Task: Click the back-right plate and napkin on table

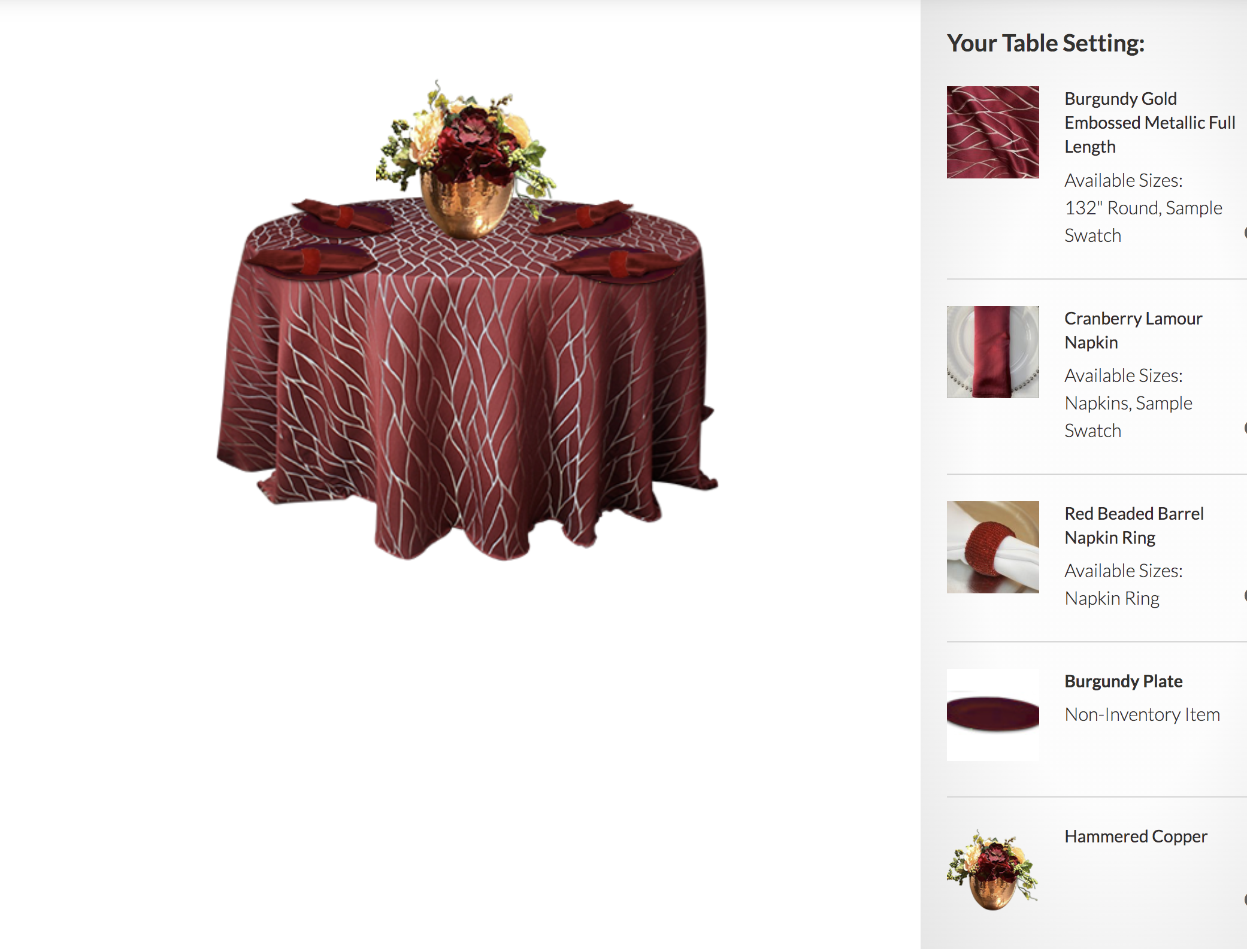Action: point(581,218)
